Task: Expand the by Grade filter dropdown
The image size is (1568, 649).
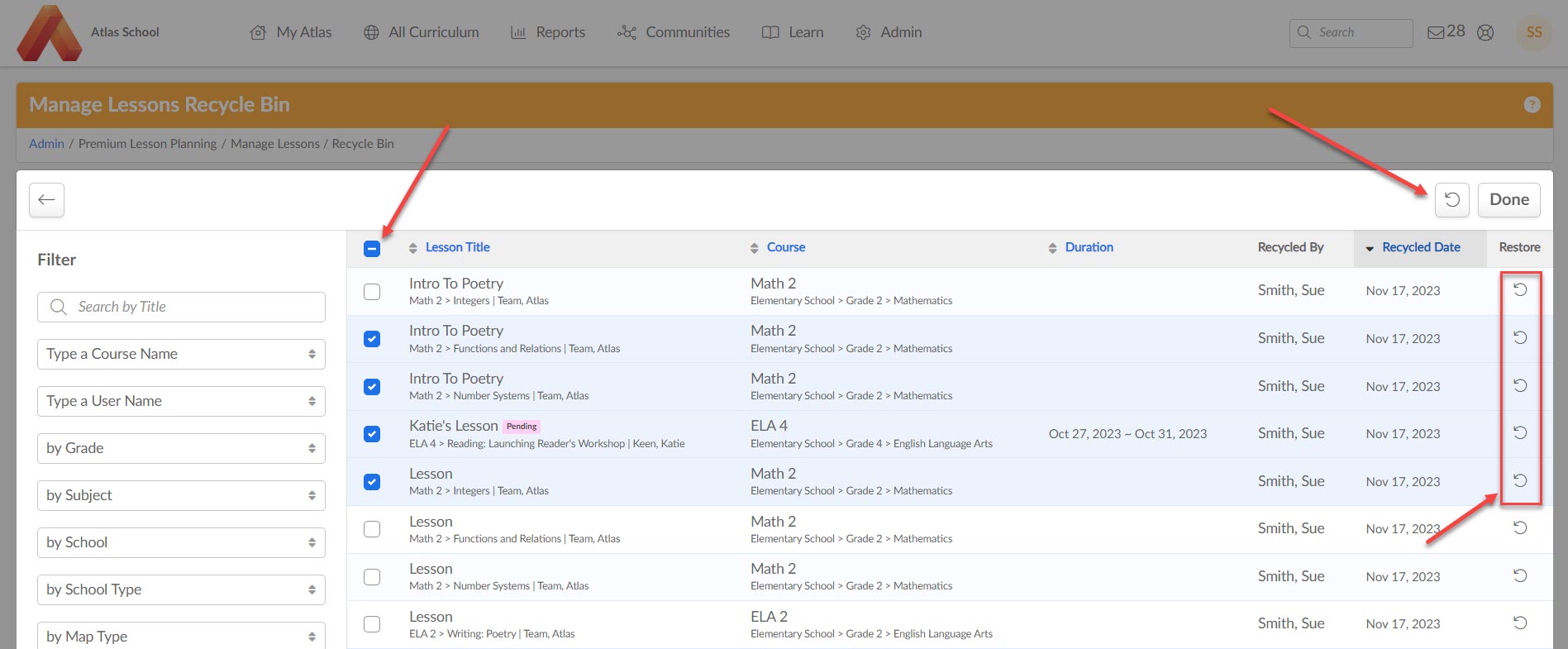Action: tap(181, 448)
